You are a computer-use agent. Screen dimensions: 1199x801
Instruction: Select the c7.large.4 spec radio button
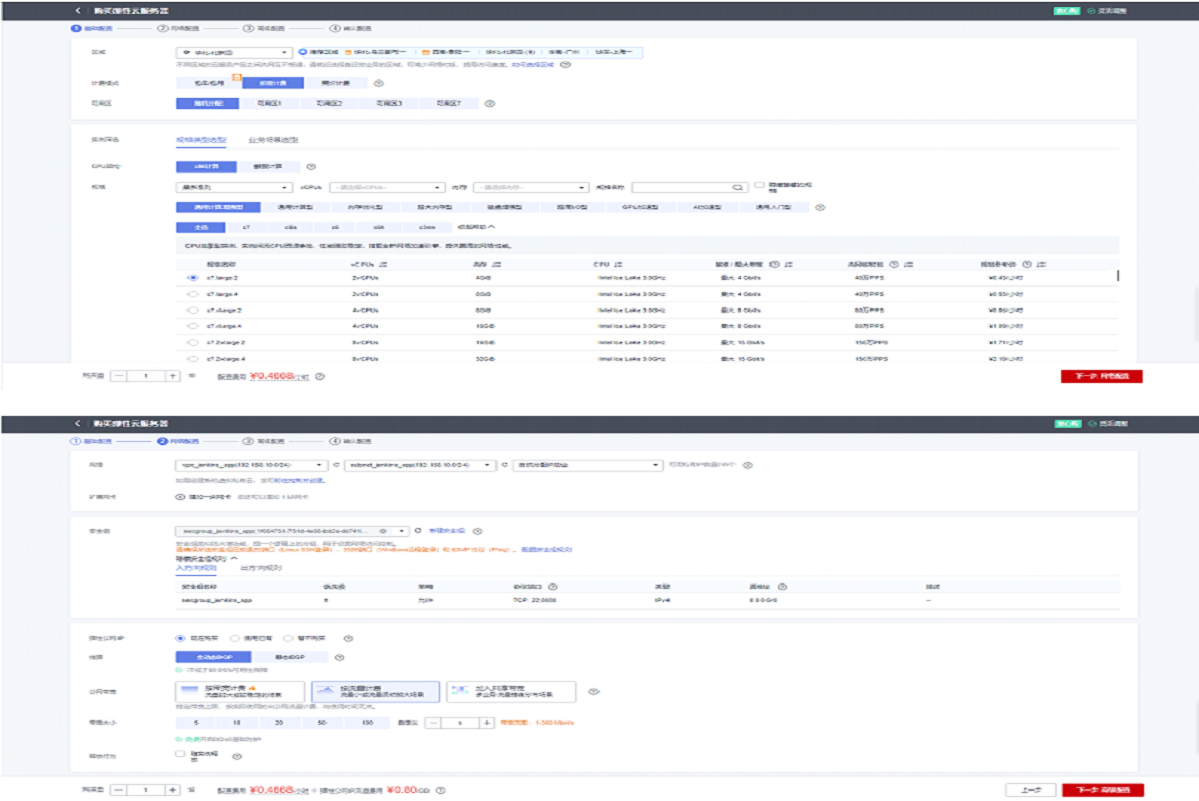[192, 294]
